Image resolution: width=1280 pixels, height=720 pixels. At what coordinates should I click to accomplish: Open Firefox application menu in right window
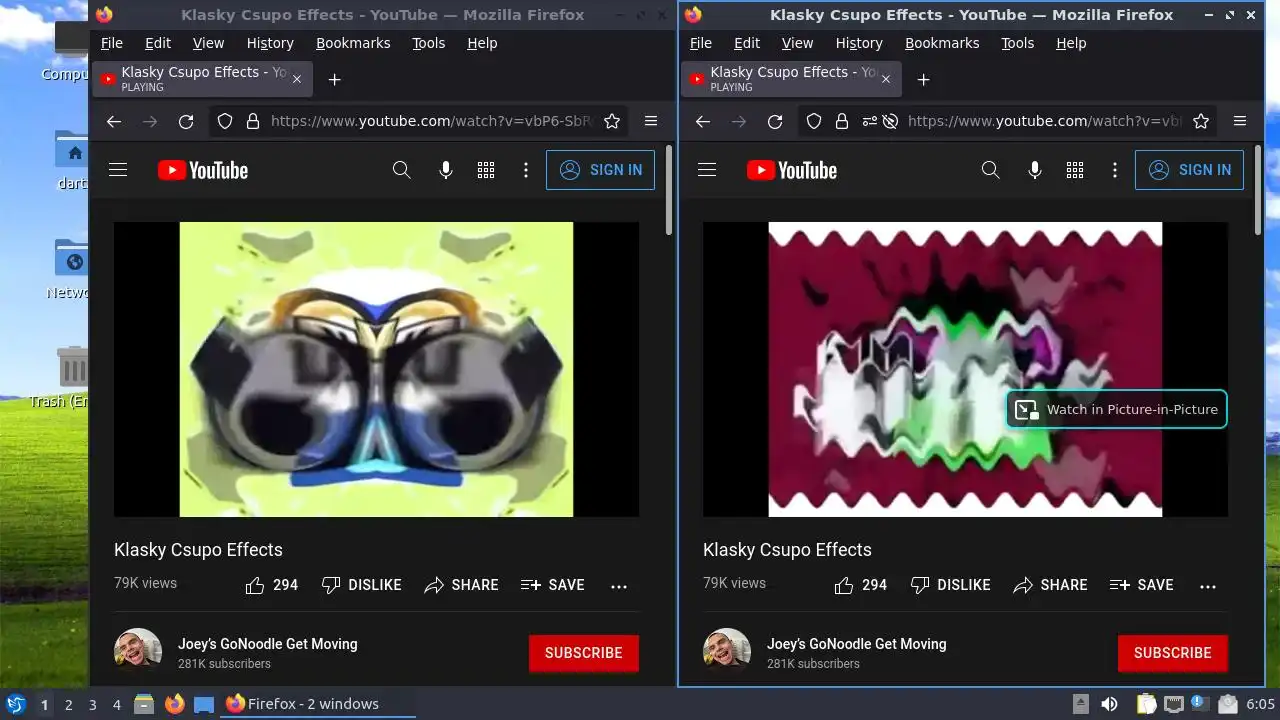[x=1240, y=121]
